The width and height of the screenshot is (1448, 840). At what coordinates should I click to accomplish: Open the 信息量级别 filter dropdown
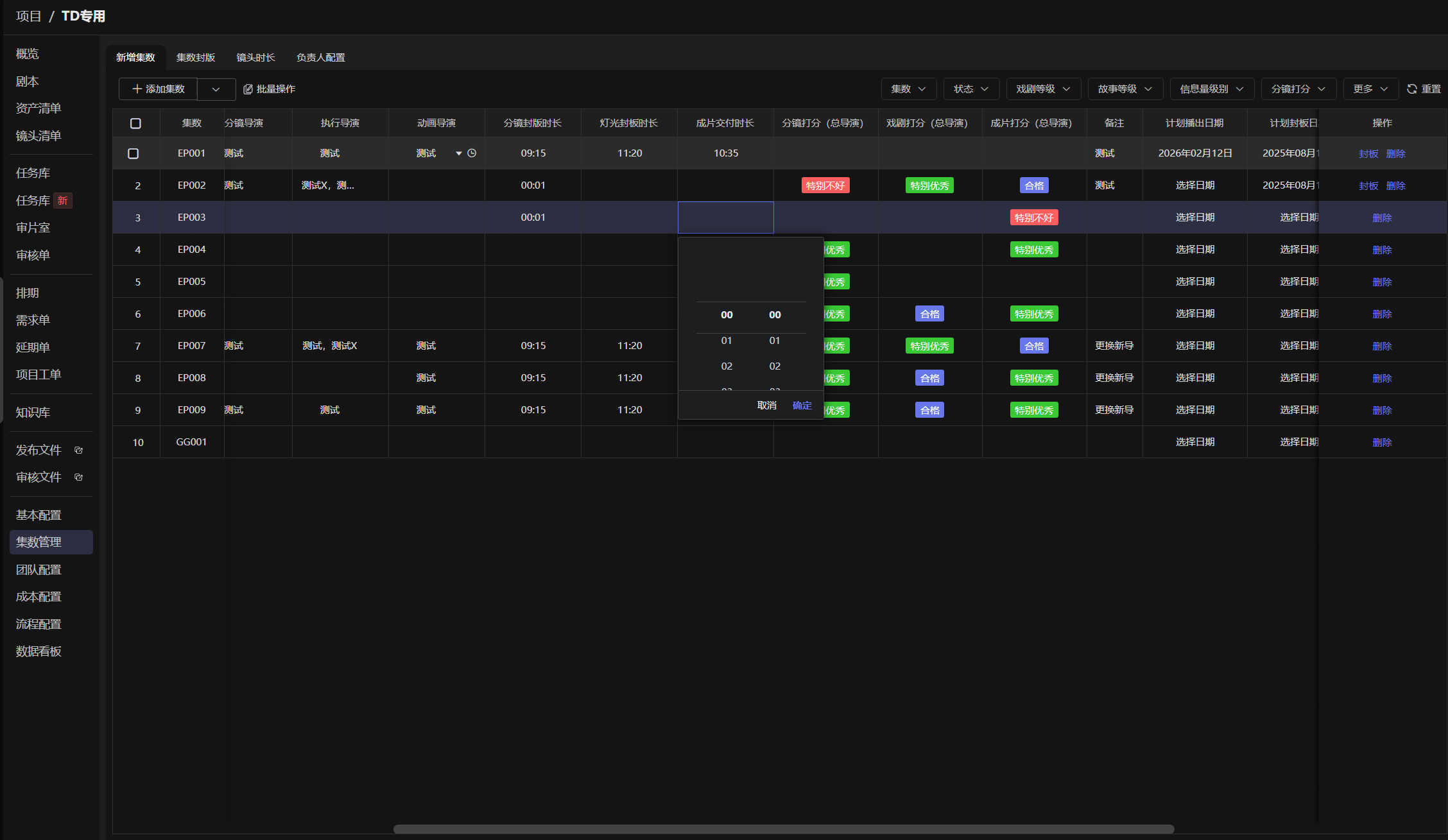pos(1212,89)
